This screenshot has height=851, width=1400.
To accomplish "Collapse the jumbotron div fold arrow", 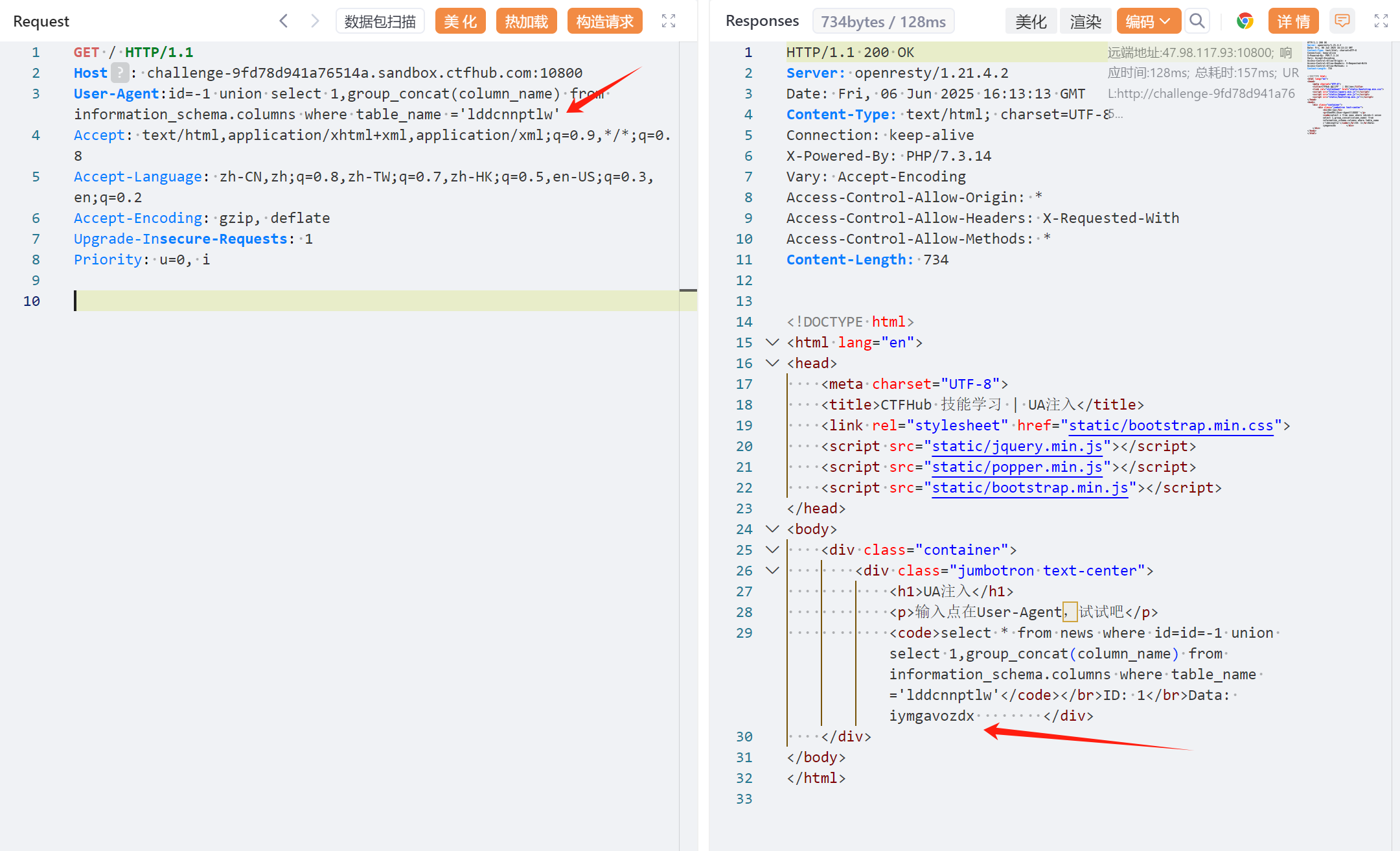I will click(x=772, y=570).
